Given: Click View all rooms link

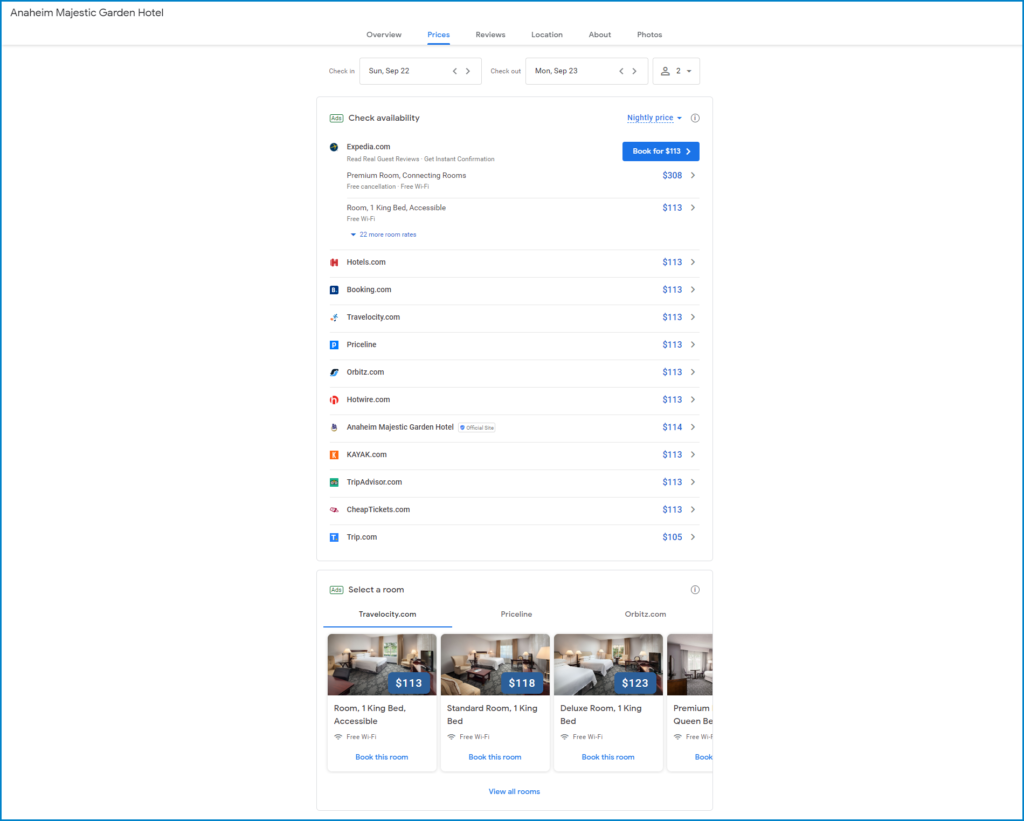Looking at the screenshot, I should [x=514, y=792].
